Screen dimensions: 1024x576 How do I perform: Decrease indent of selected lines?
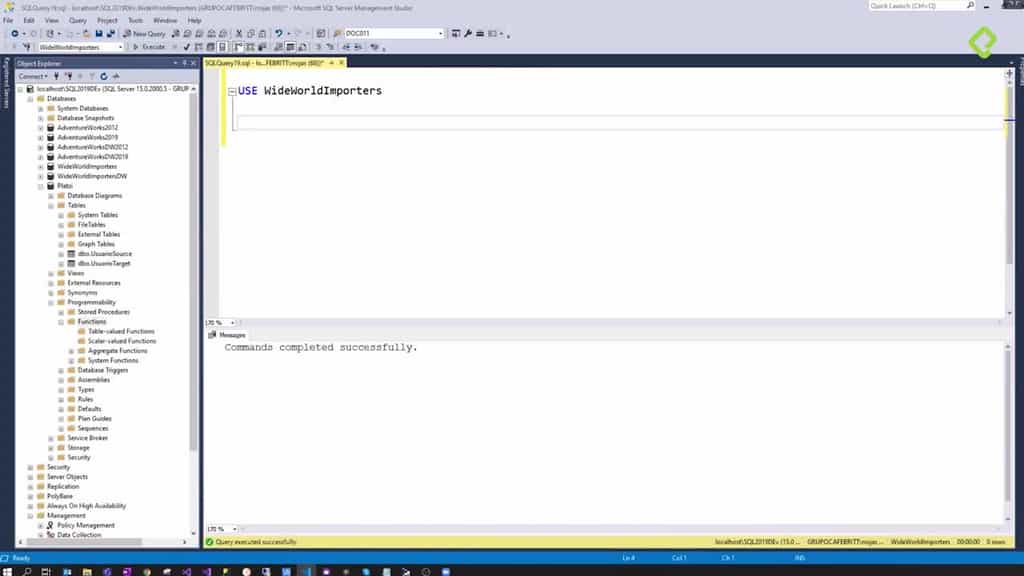tap(346, 47)
